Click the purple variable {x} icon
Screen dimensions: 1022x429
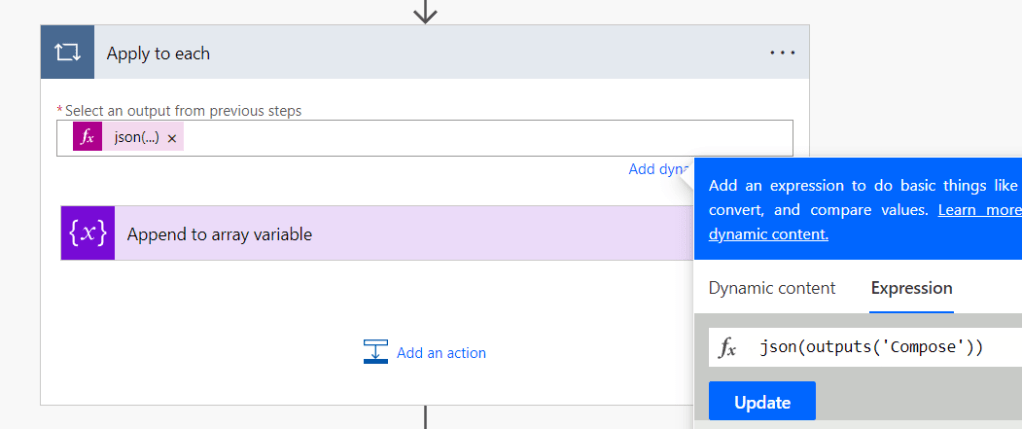(87, 233)
